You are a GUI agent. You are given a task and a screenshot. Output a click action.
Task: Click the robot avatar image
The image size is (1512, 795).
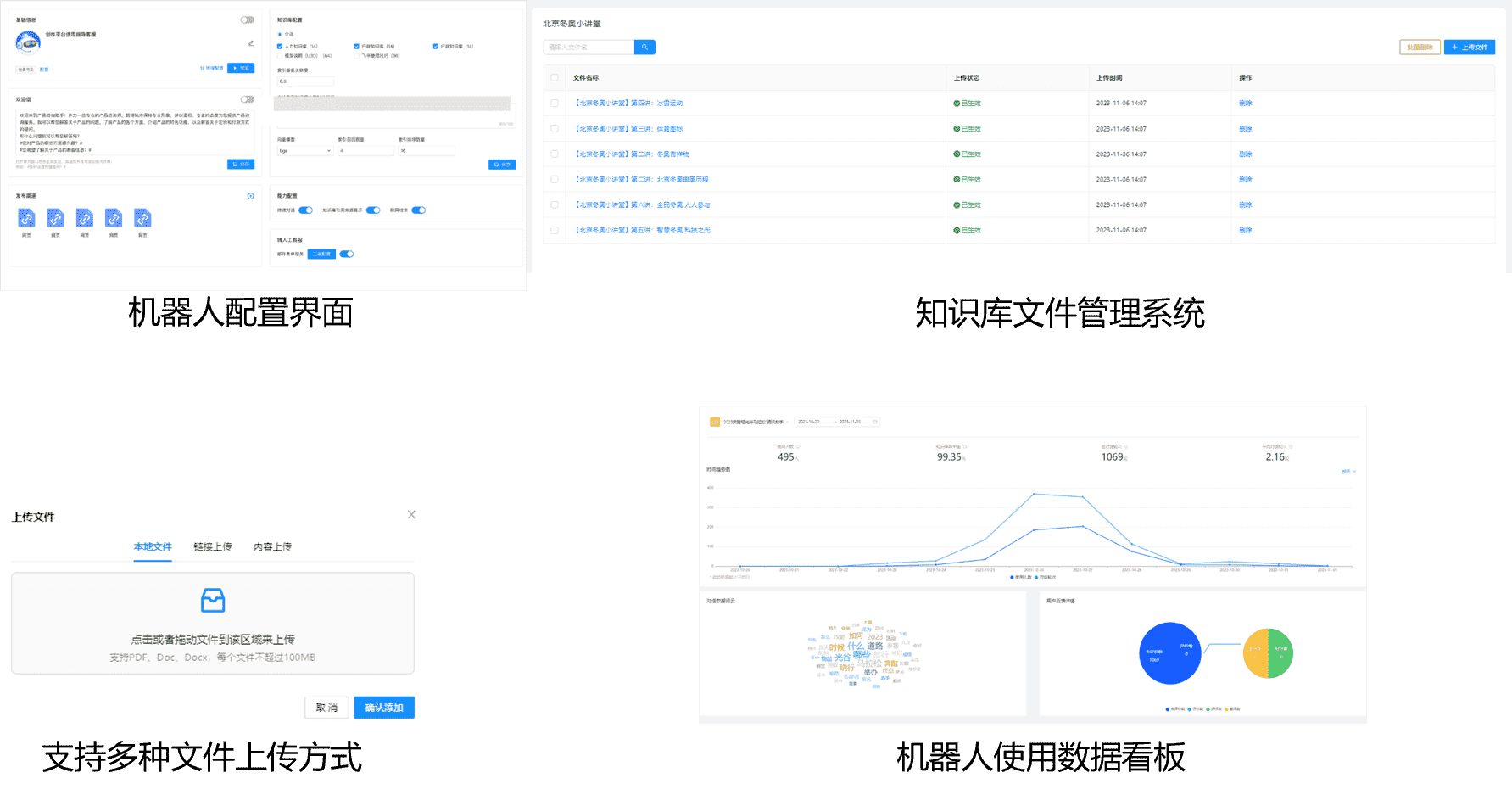28,42
